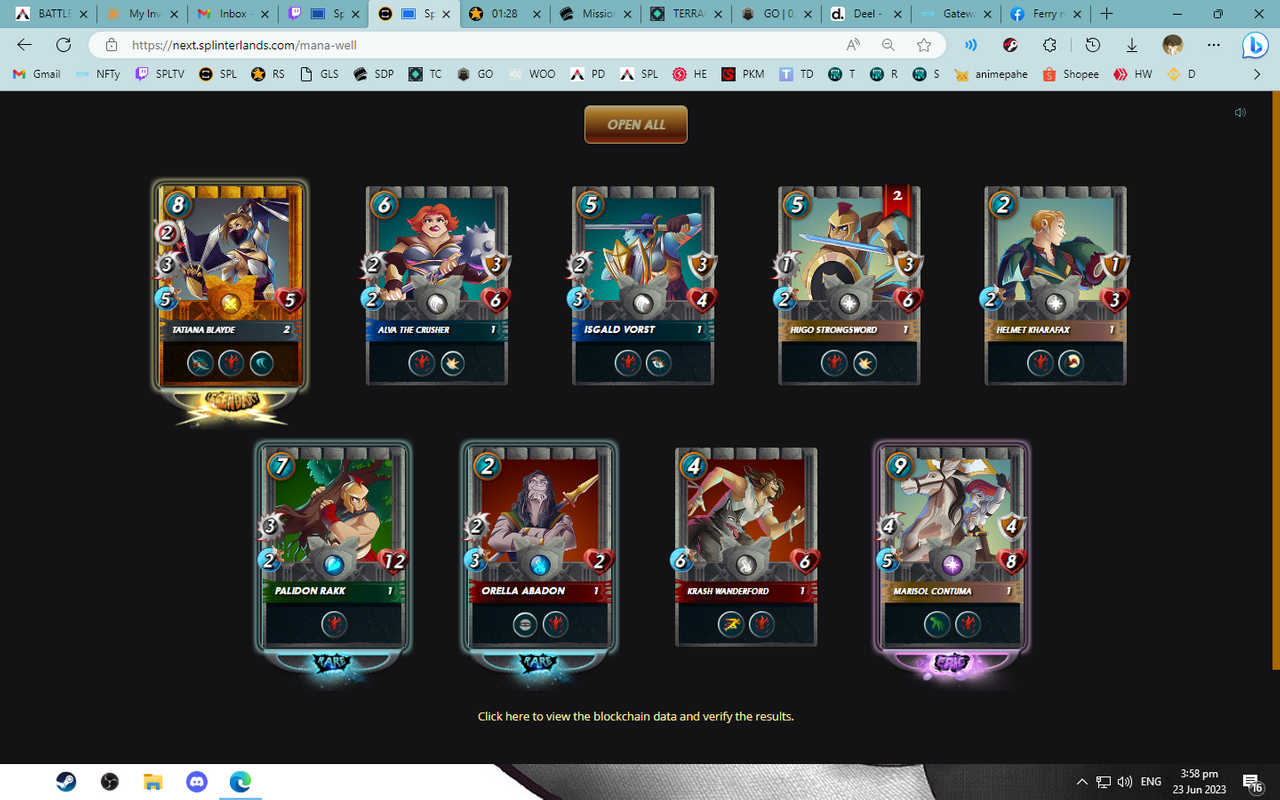Open browser history clock icon

pyautogui.click(x=1093, y=45)
